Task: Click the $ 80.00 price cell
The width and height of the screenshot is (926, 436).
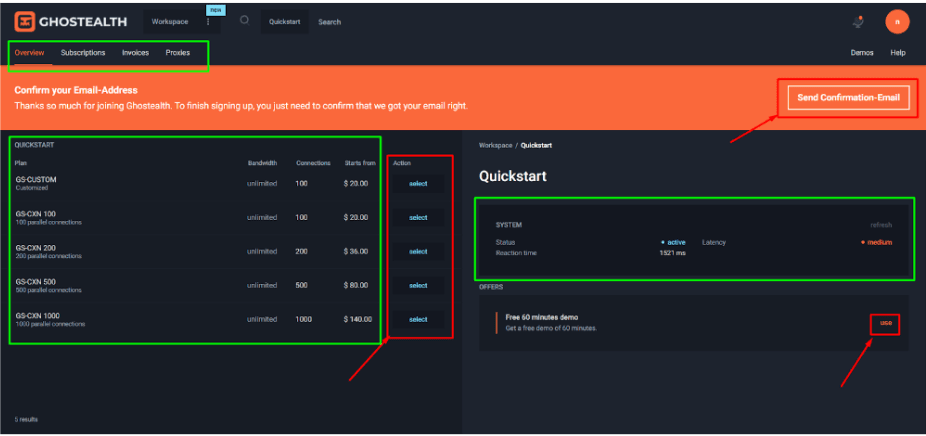Action: tap(356, 285)
